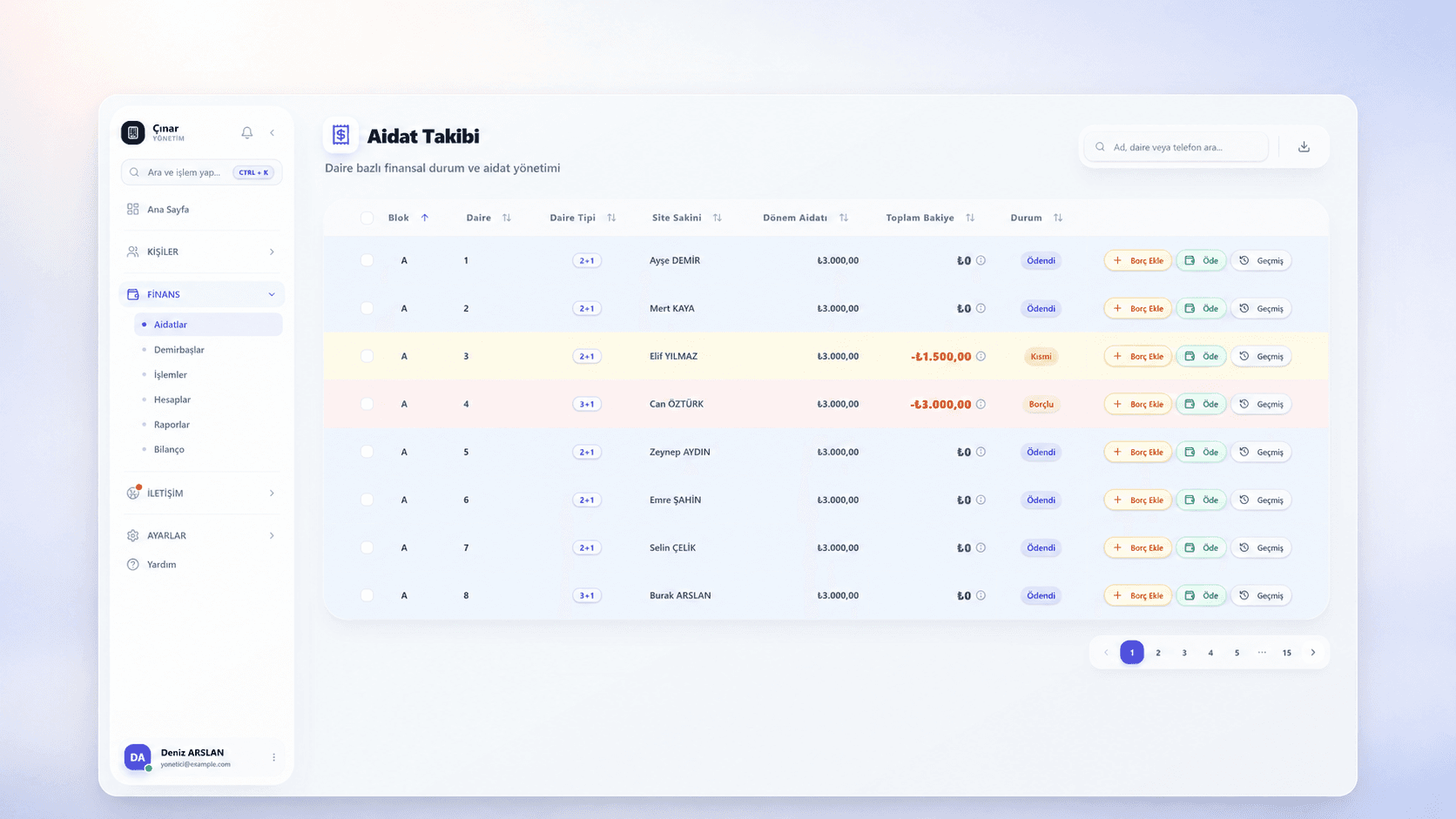
Task: Expand the KİŞİLER sidebar section
Action: (201, 252)
